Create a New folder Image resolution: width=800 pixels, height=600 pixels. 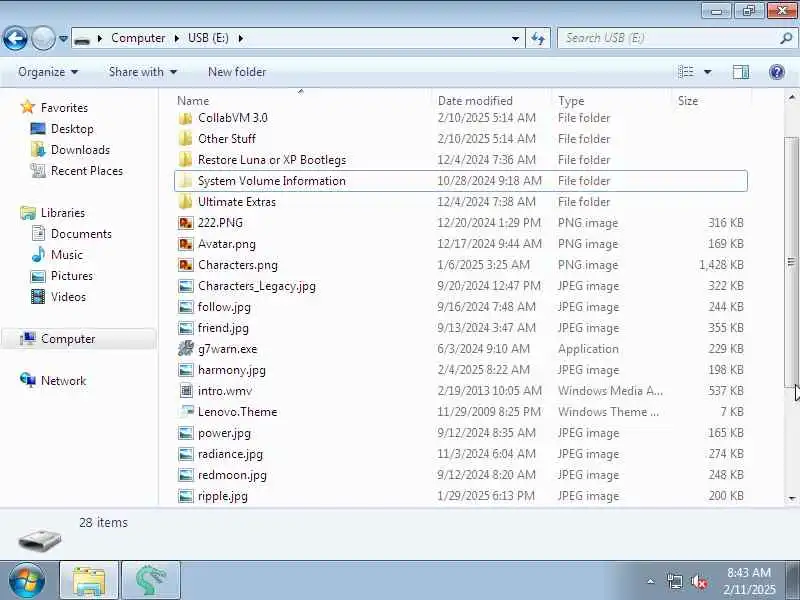(x=237, y=72)
